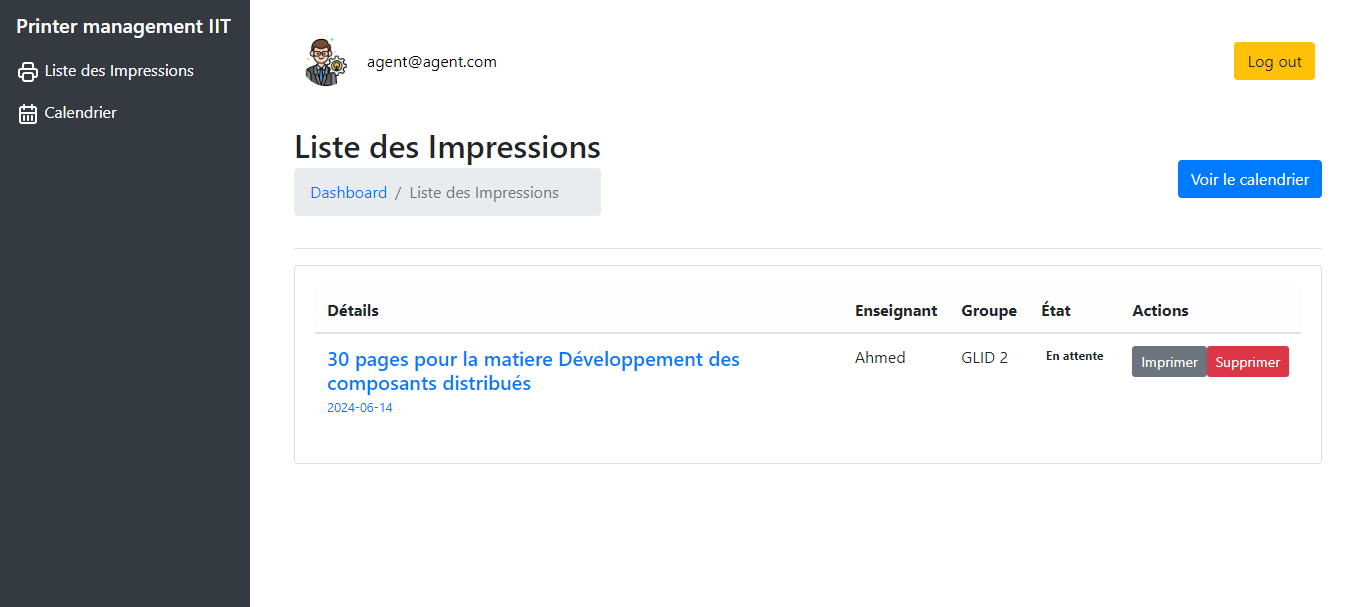The width and height of the screenshot is (1366, 607).
Task: Open the Calendrier sidebar label
Action: point(81,113)
